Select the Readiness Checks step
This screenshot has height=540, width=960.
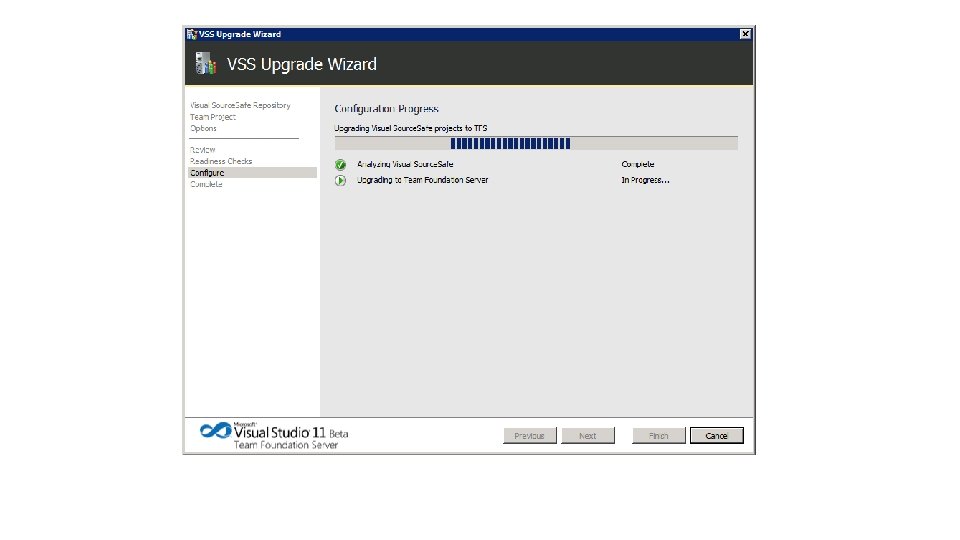point(221,162)
